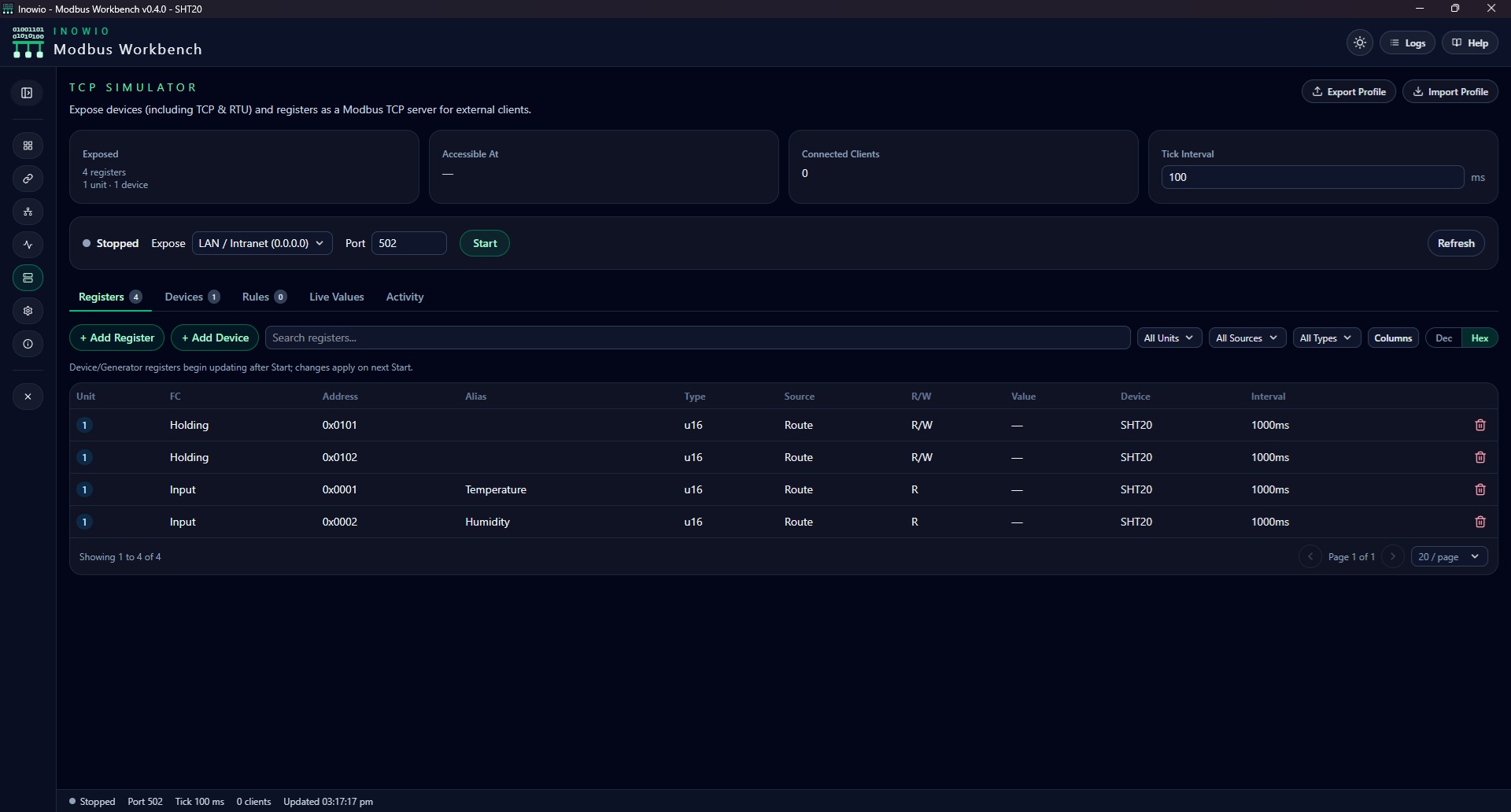Click the X icon at sidebar bottom
The height and width of the screenshot is (812, 1511).
[x=28, y=397]
